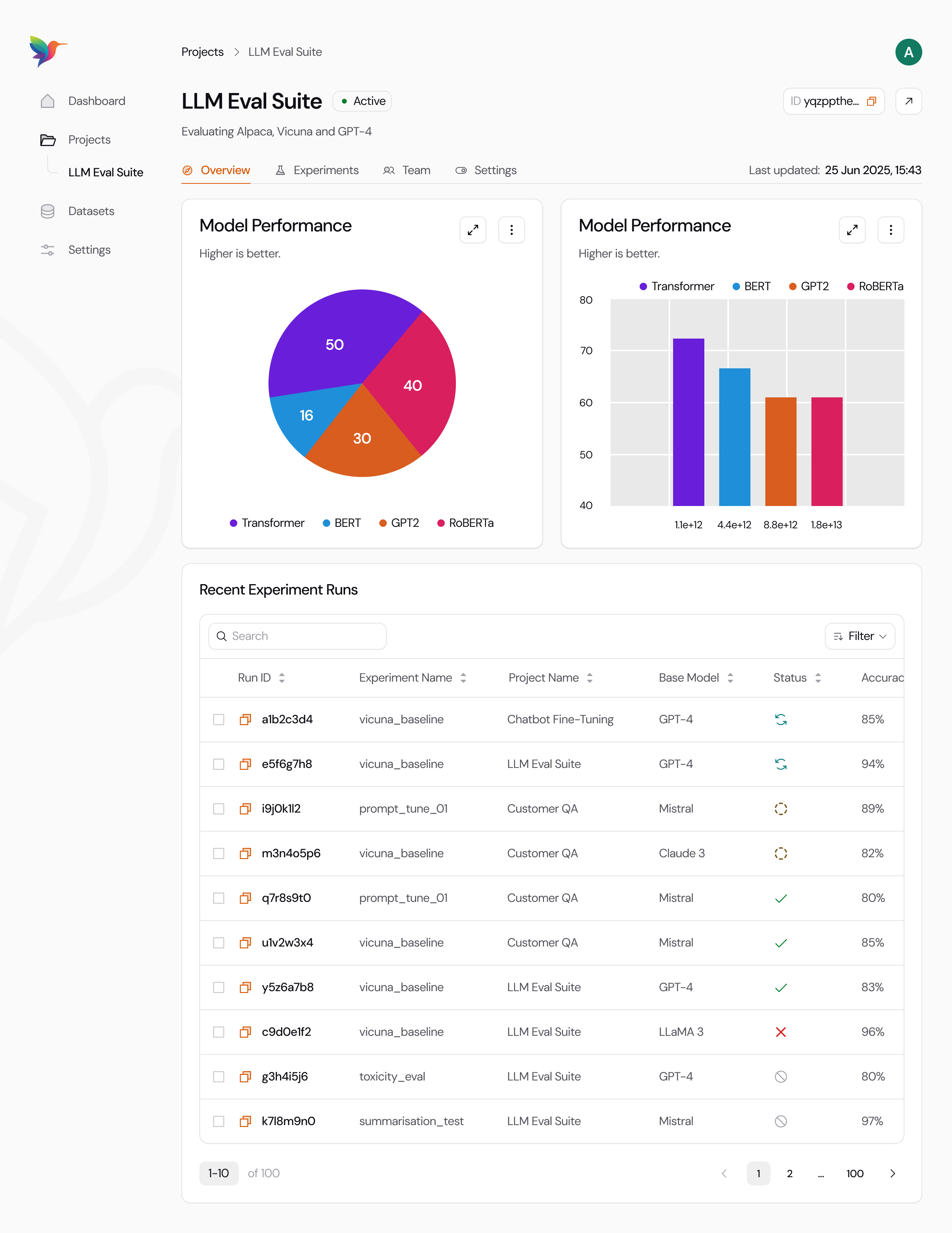Sort table by Base Model
The image size is (952, 1233).
[x=730, y=678]
